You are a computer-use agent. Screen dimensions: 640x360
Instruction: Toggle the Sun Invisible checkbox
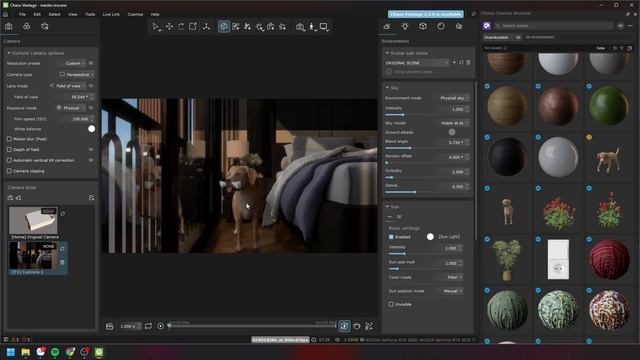click(391, 304)
